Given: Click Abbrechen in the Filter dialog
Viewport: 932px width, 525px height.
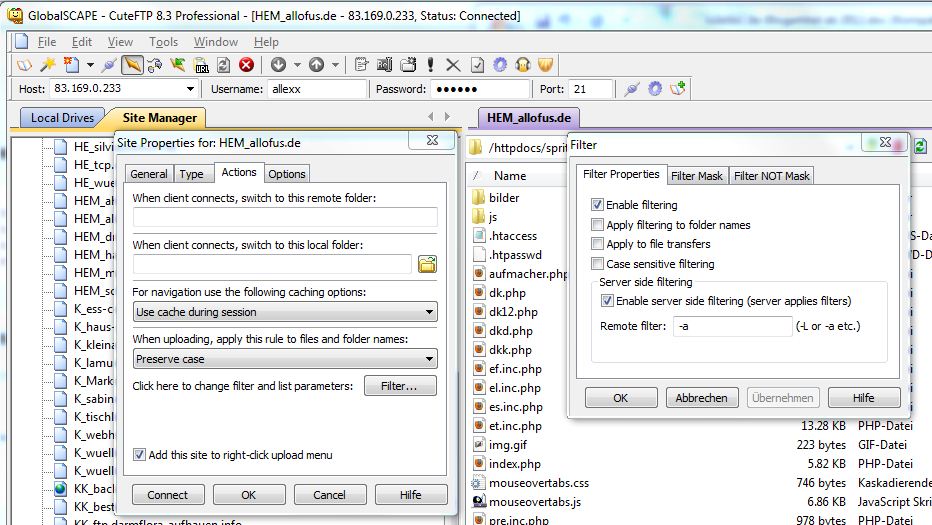Looking at the screenshot, I should tap(701, 398).
